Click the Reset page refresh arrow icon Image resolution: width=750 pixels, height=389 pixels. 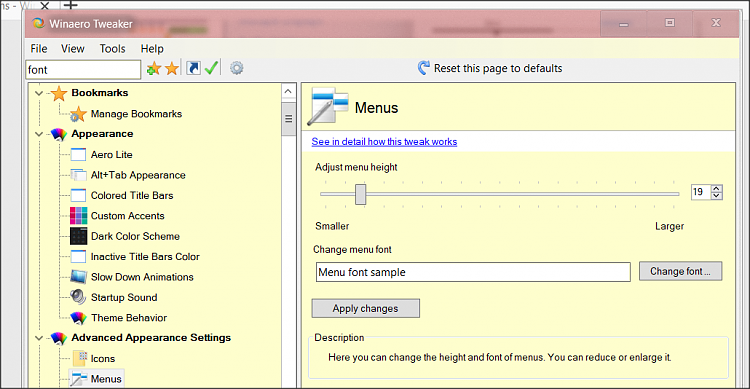coord(423,68)
